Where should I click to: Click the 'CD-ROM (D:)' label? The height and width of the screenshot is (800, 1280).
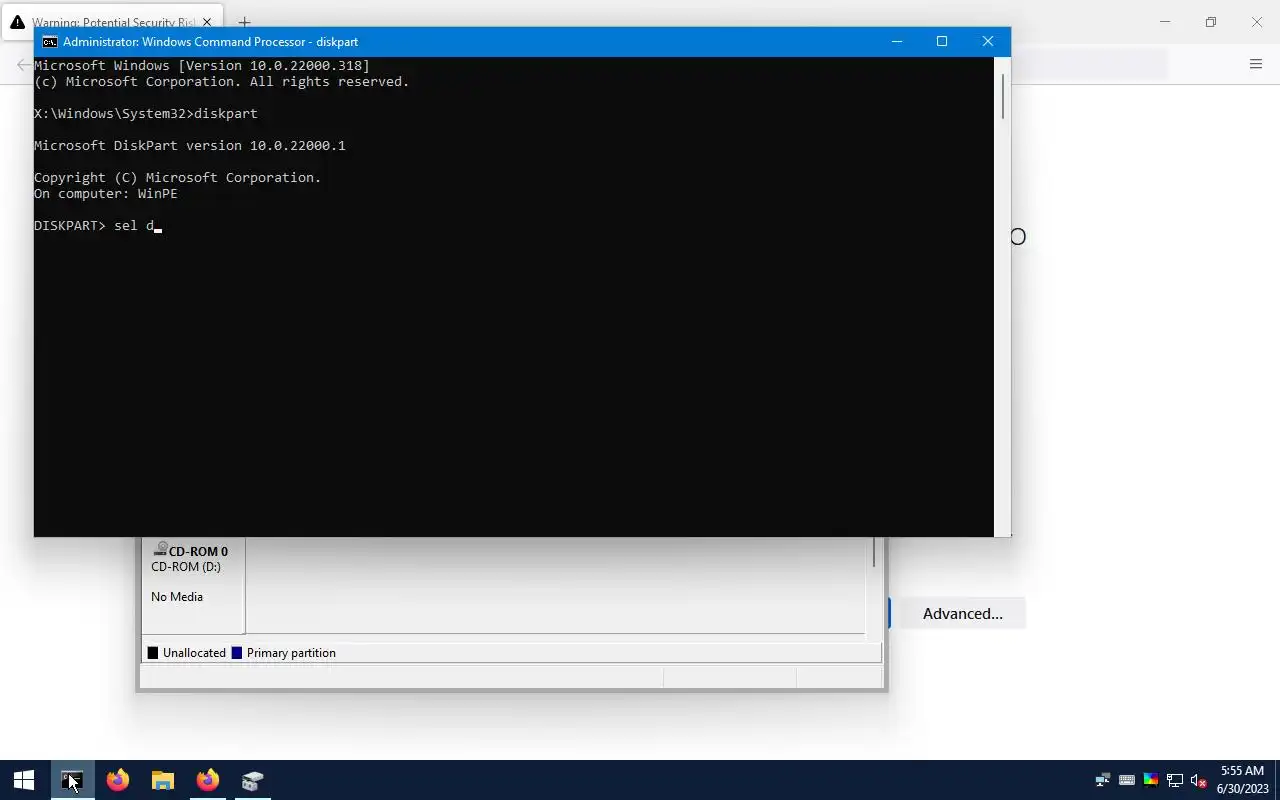point(186,567)
